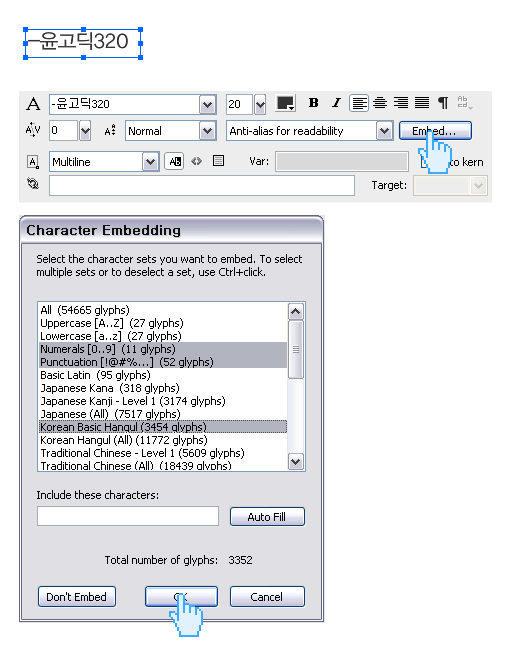Image resolution: width=514 pixels, height=667 pixels.
Task: Click the URL link icon
Action: [33, 184]
